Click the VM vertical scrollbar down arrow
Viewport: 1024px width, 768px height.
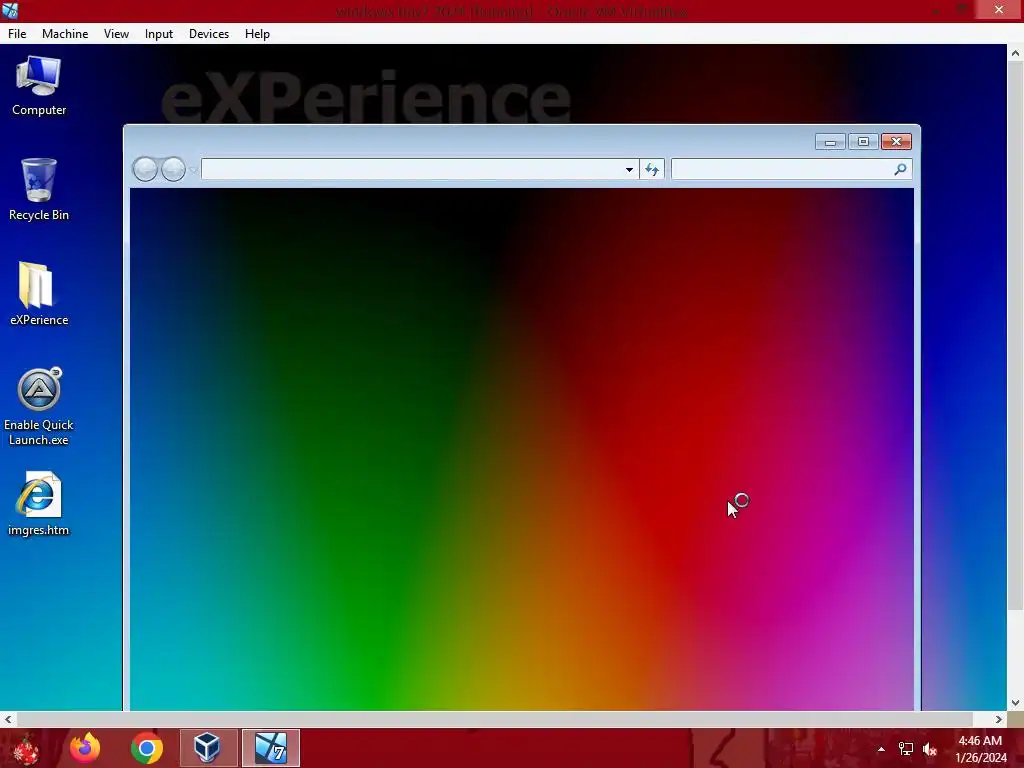(x=1016, y=703)
